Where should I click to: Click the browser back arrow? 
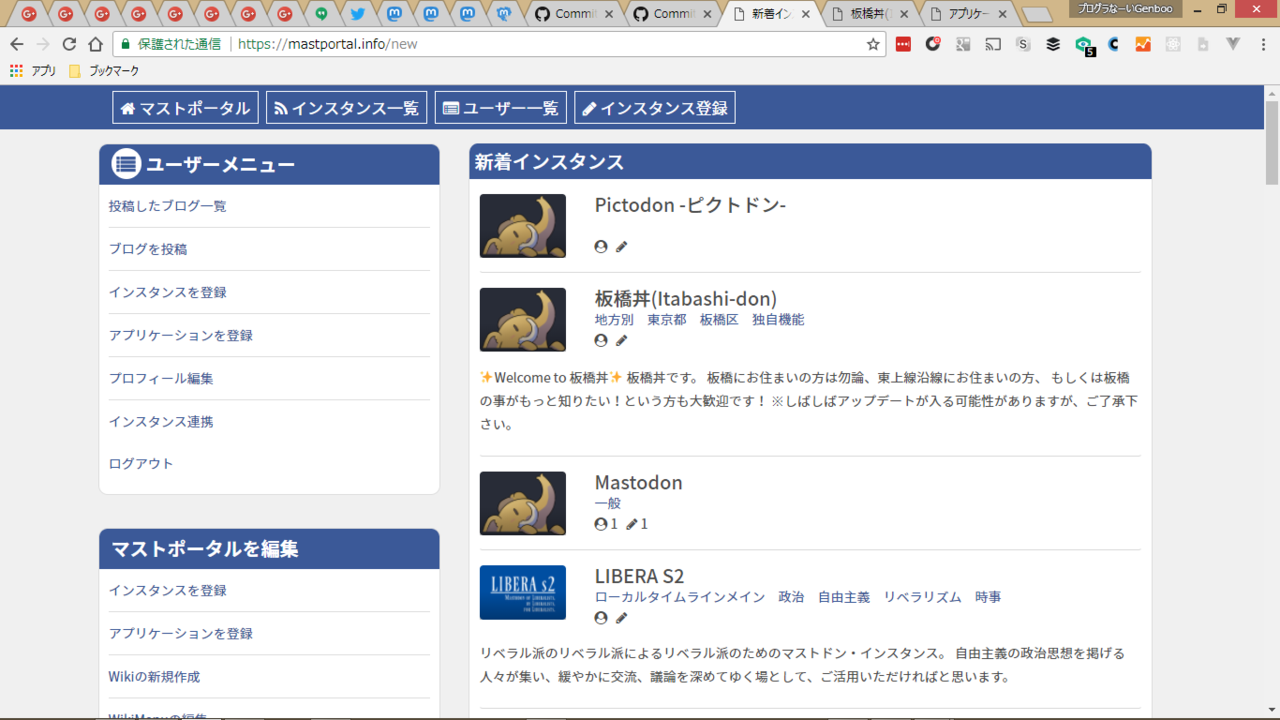pos(16,44)
